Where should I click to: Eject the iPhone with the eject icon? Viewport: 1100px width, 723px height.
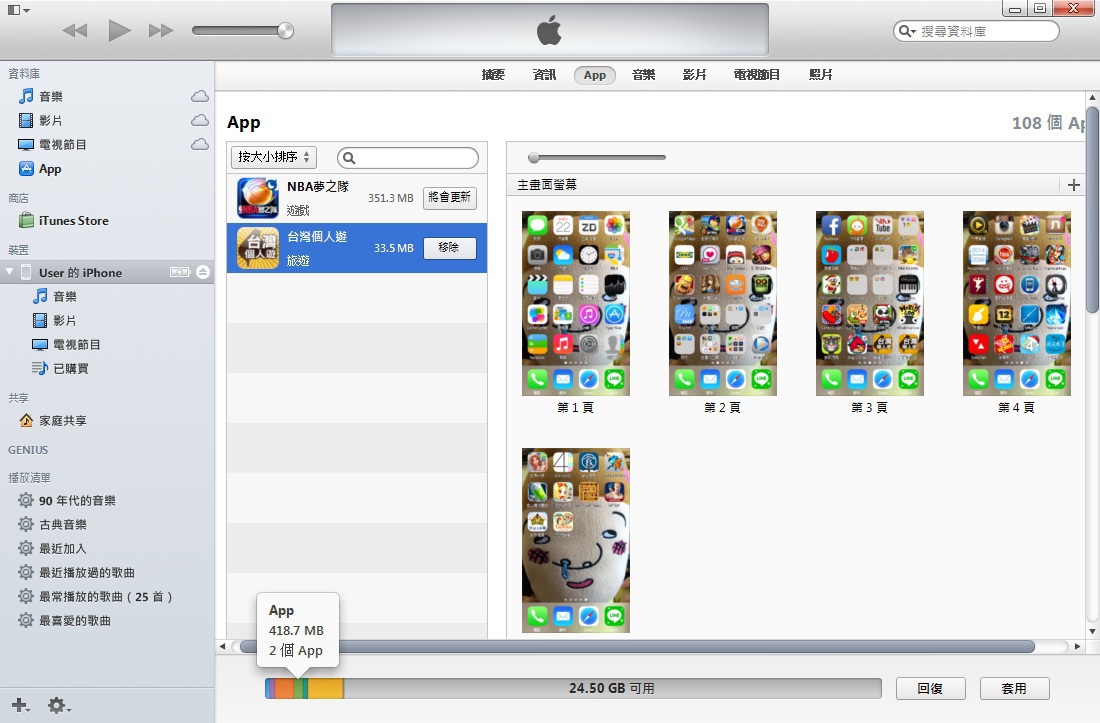pos(203,272)
